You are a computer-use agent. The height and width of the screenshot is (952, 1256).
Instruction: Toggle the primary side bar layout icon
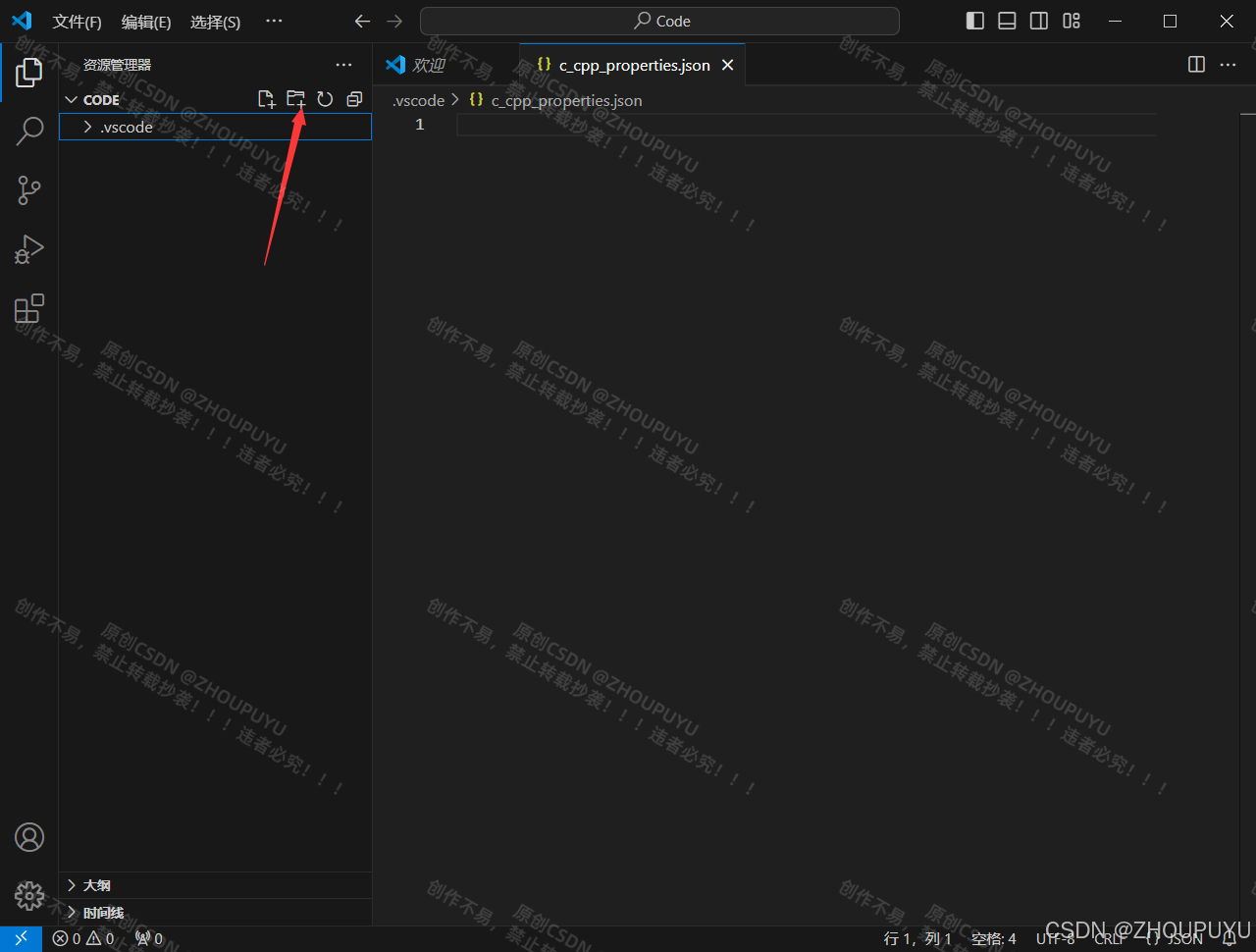click(x=975, y=22)
